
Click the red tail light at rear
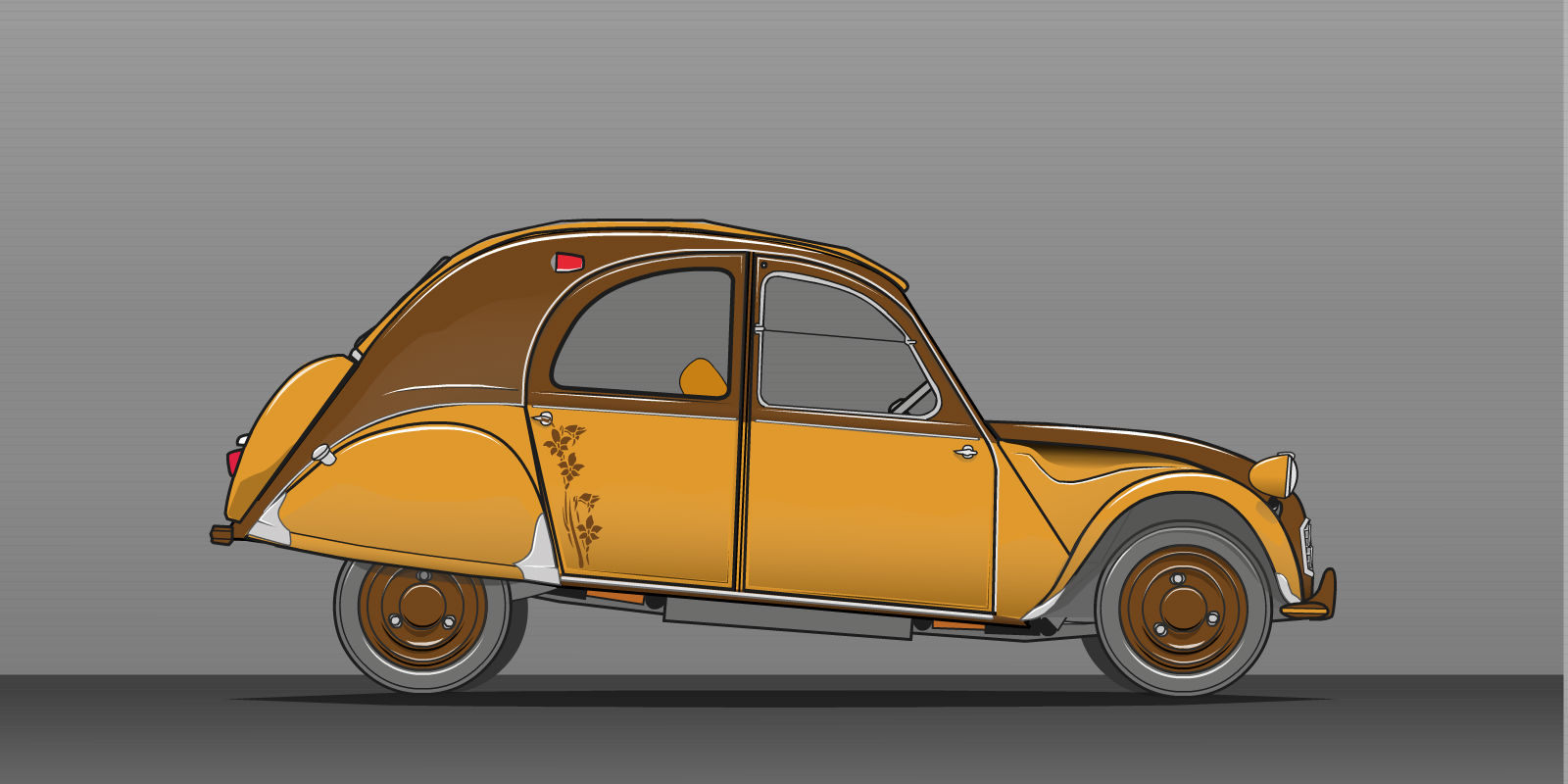pos(233,461)
